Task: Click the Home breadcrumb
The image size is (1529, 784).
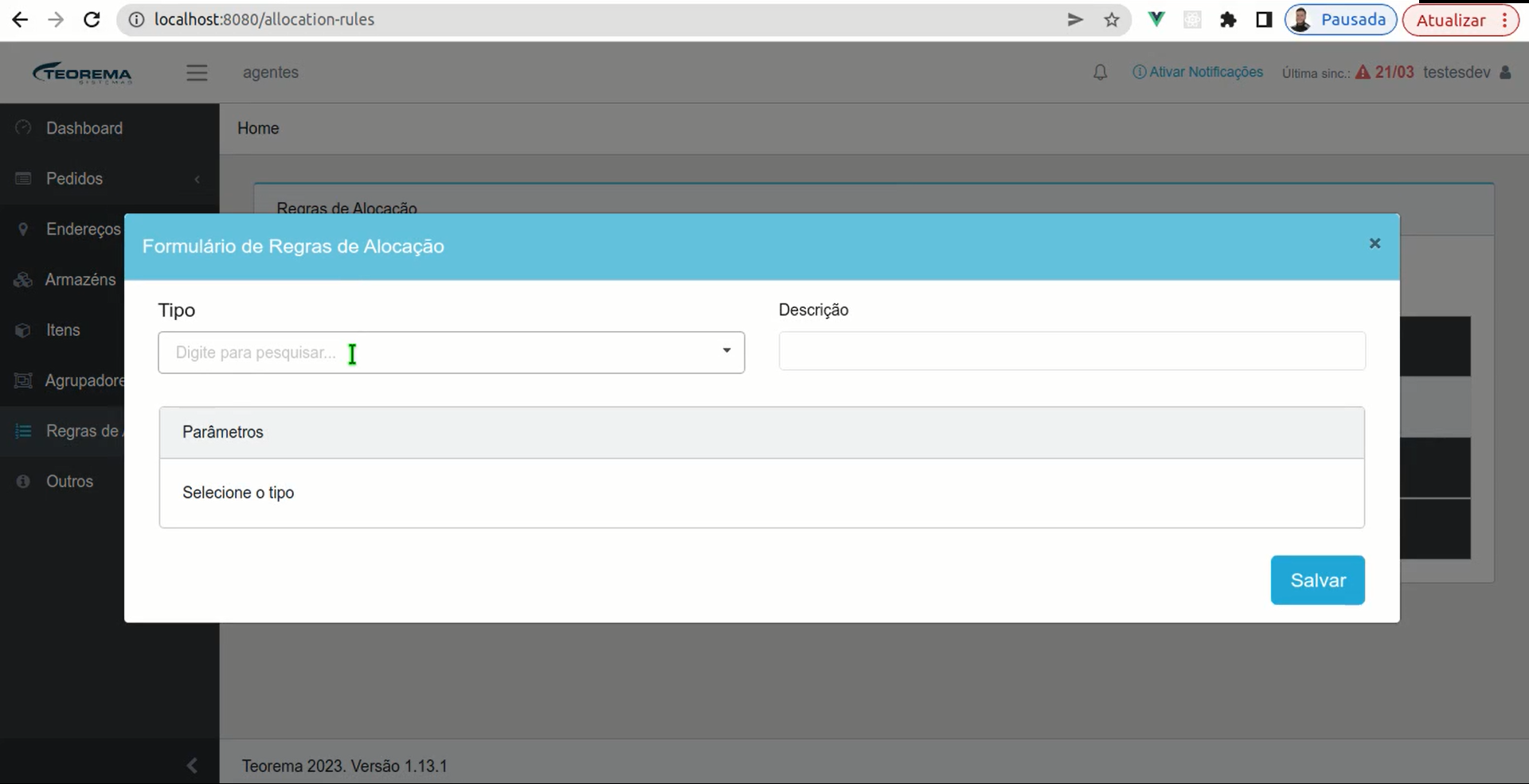Action: (x=258, y=128)
